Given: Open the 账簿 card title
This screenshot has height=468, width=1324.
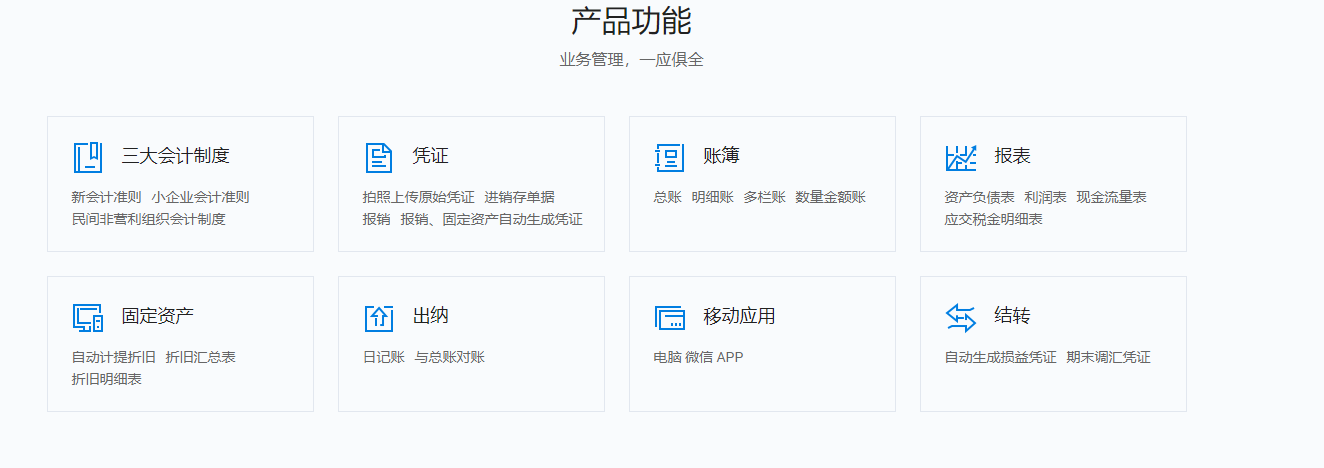Looking at the screenshot, I should (x=722, y=156).
